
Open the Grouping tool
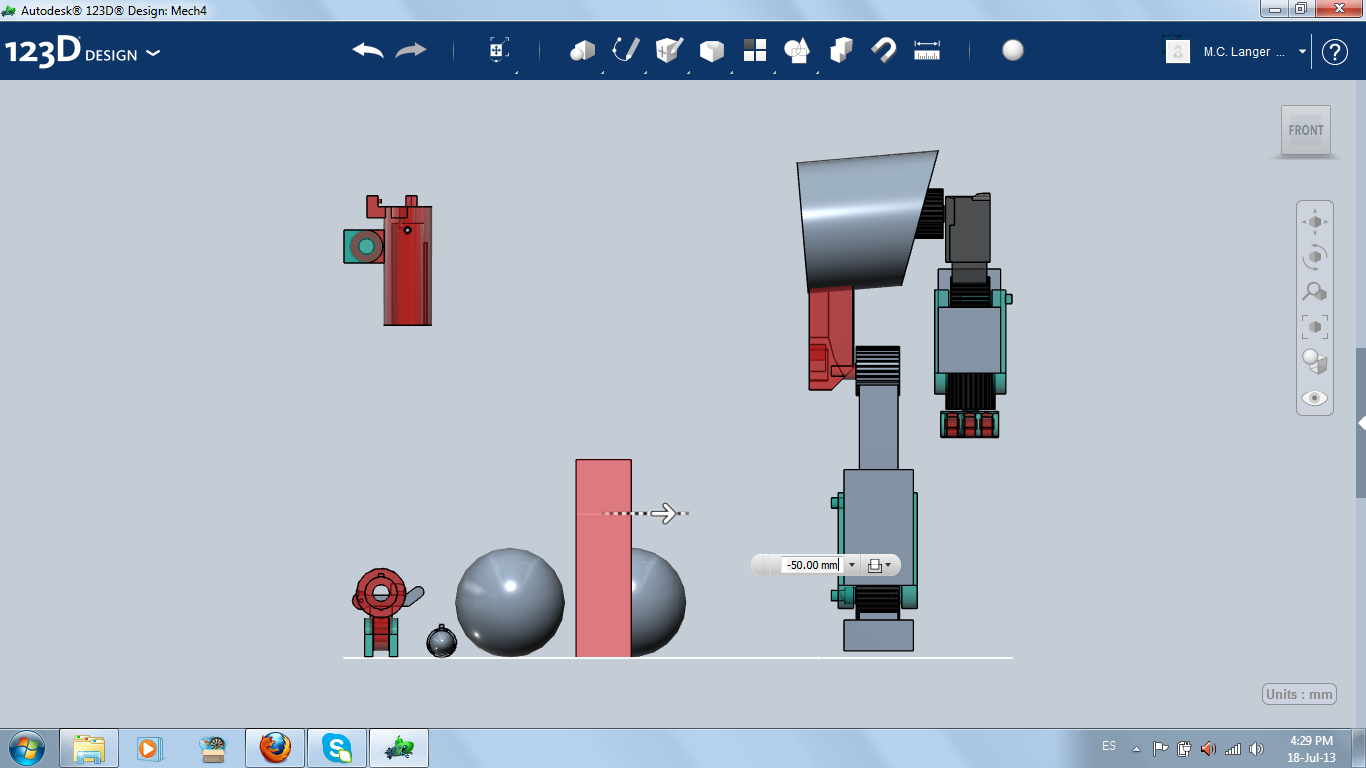798,50
